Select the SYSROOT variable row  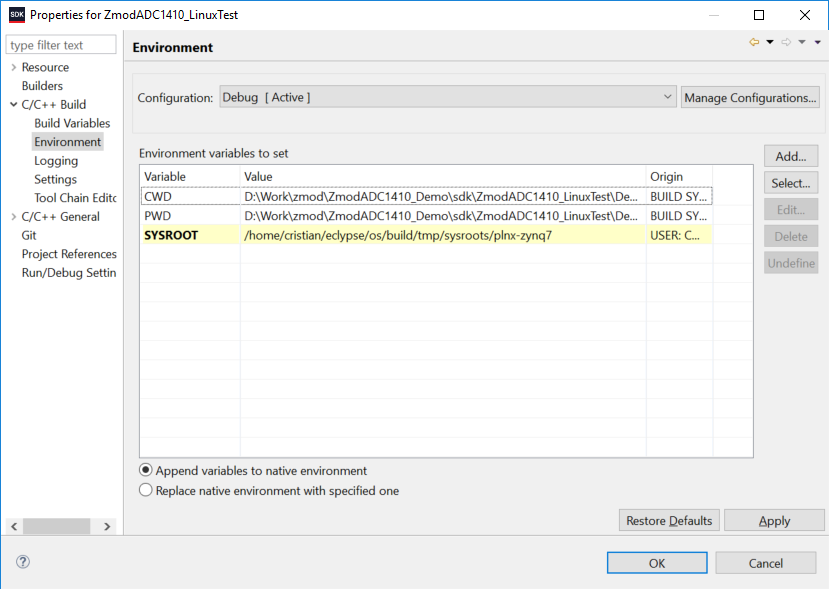click(427, 235)
